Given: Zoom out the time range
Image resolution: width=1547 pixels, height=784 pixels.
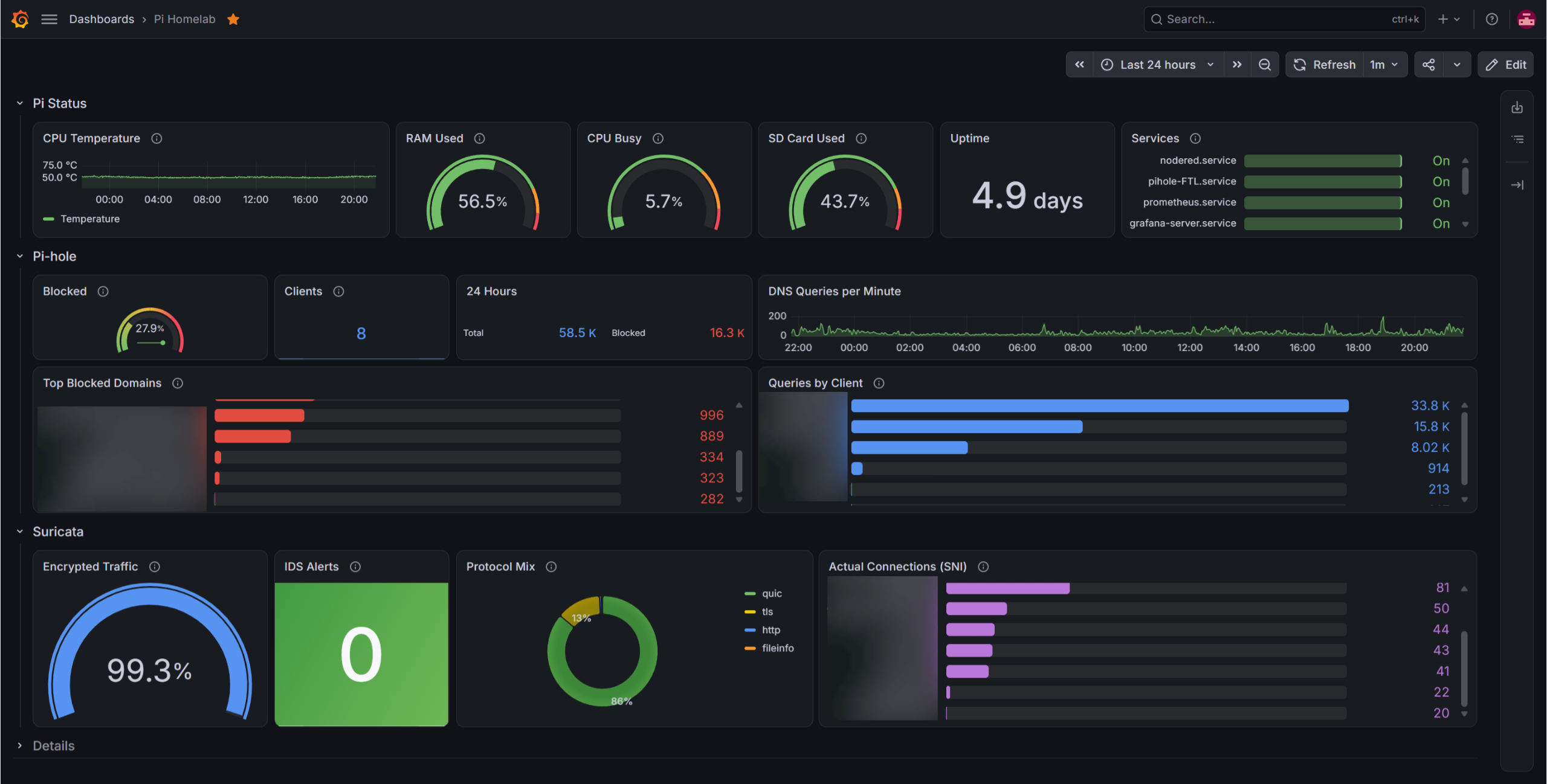Looking at the screenshot, I should 1265,65.
